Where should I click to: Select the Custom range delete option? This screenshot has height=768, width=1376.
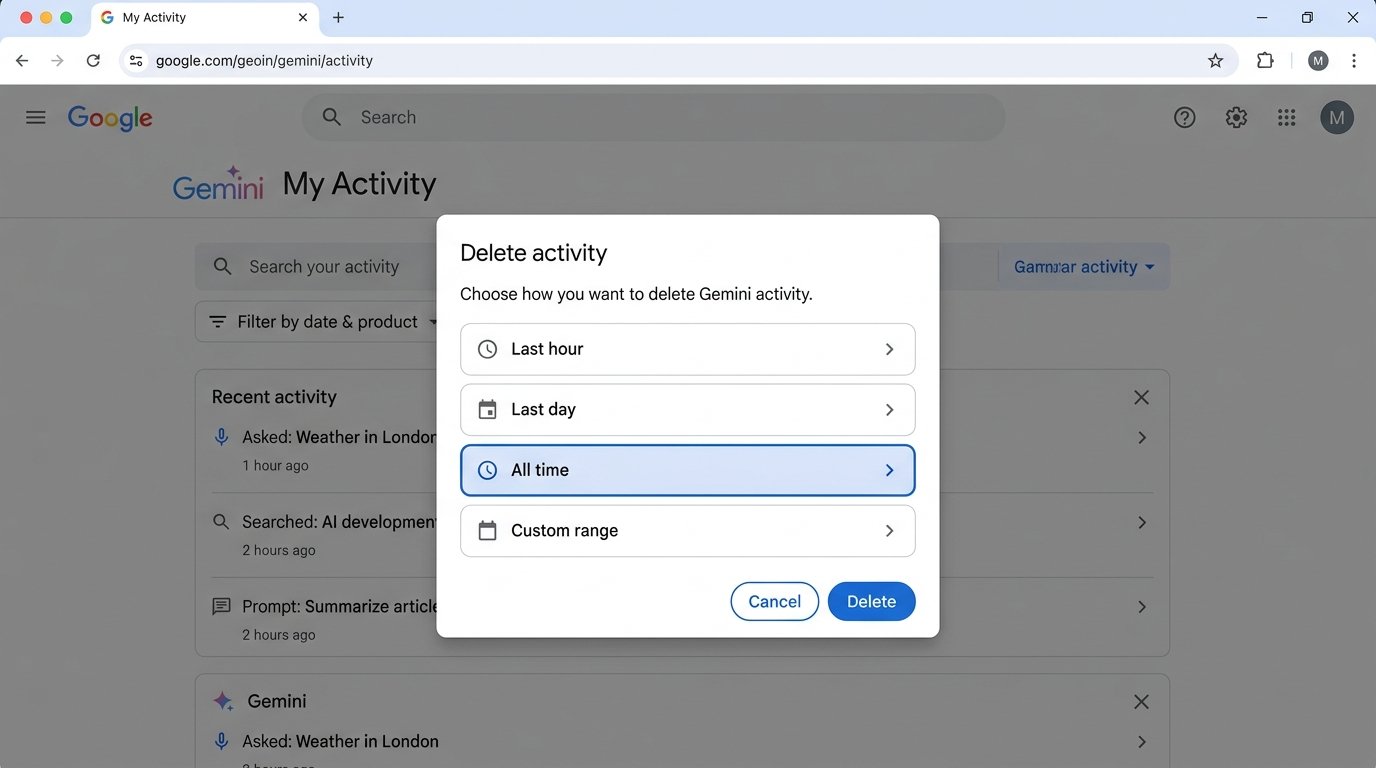tap(688, 531)
